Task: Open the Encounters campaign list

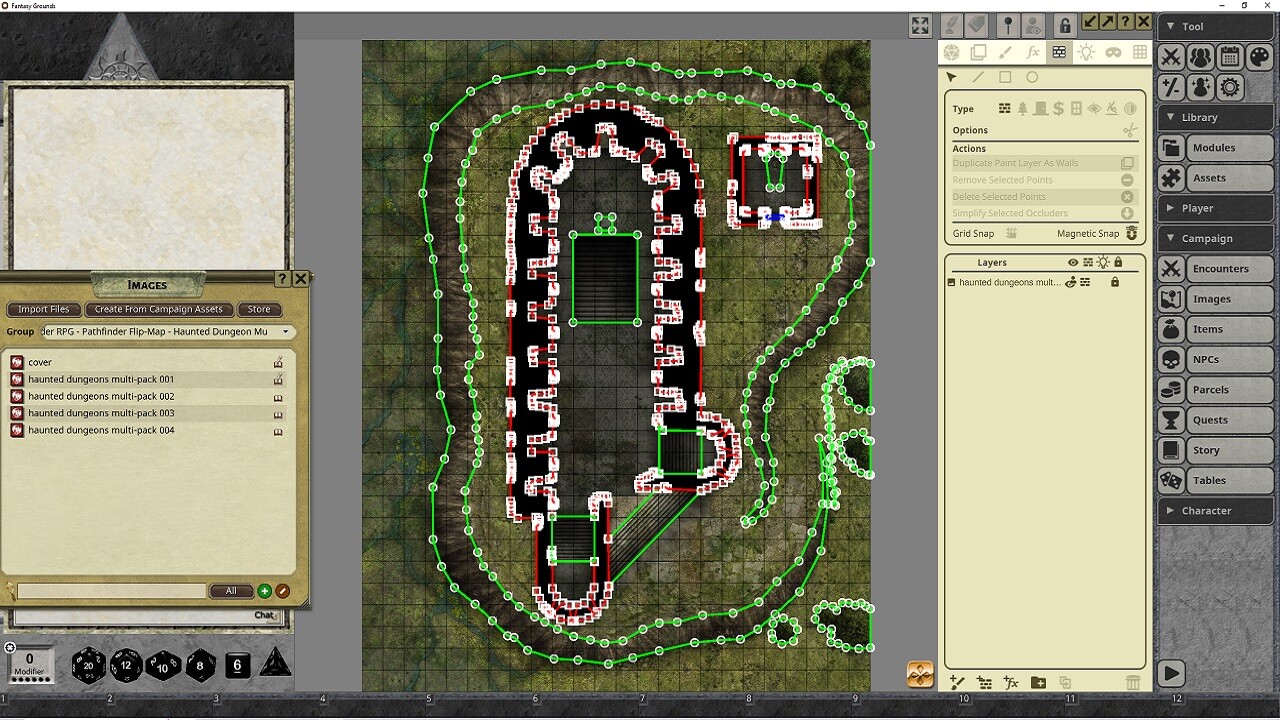Action: tap(1216, 268)
